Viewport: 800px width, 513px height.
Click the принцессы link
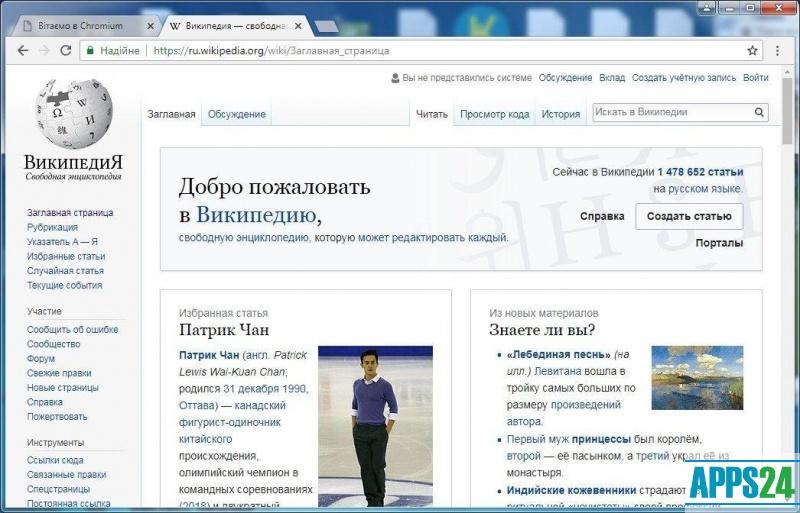pos(602,439)
